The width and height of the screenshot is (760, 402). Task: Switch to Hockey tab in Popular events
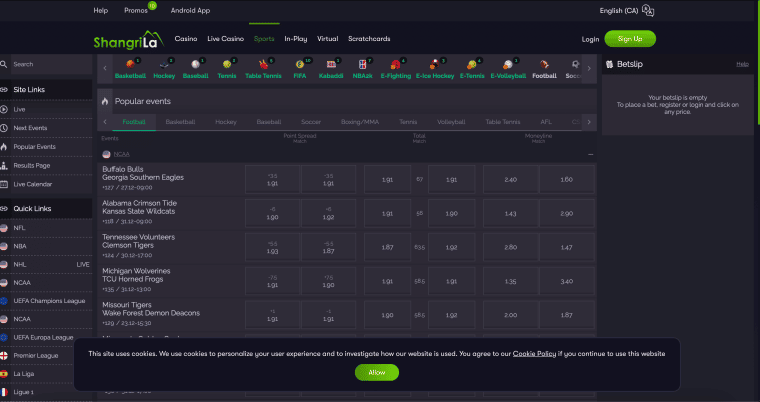click(x=226, y=122)
